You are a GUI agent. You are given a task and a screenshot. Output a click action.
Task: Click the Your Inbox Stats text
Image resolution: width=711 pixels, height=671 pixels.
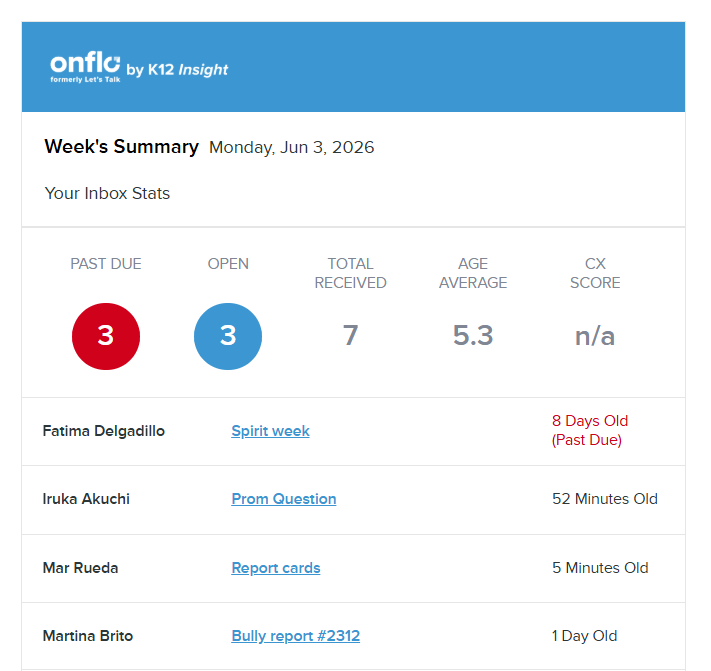pyautogui.click(x=107, y=193)
